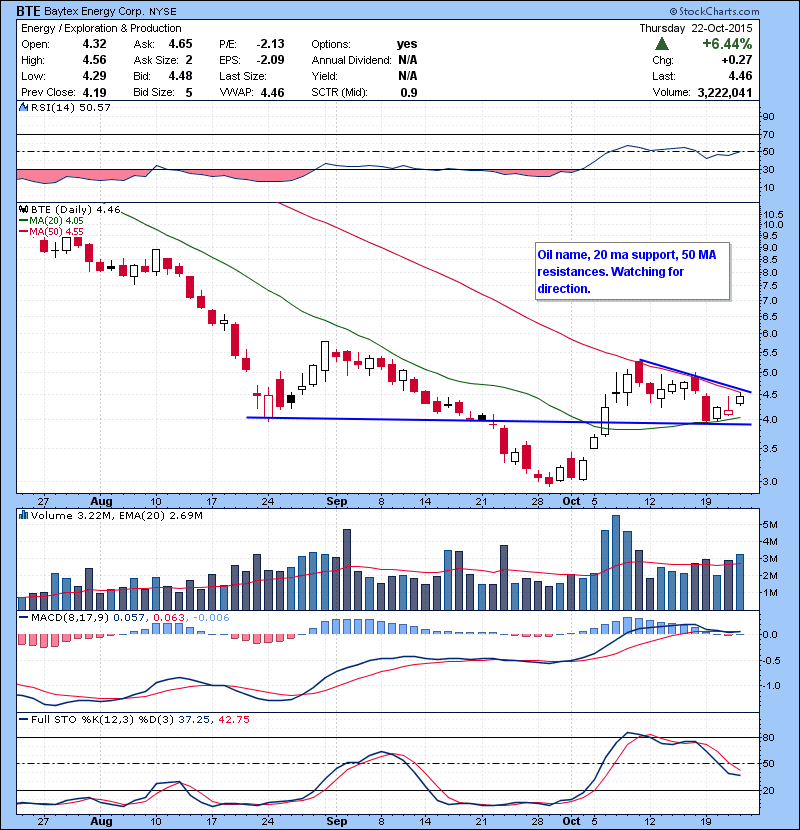Screen dimensions: 800x830
Task: Click the Sep label on lower date axis
Action: point(337,821)
